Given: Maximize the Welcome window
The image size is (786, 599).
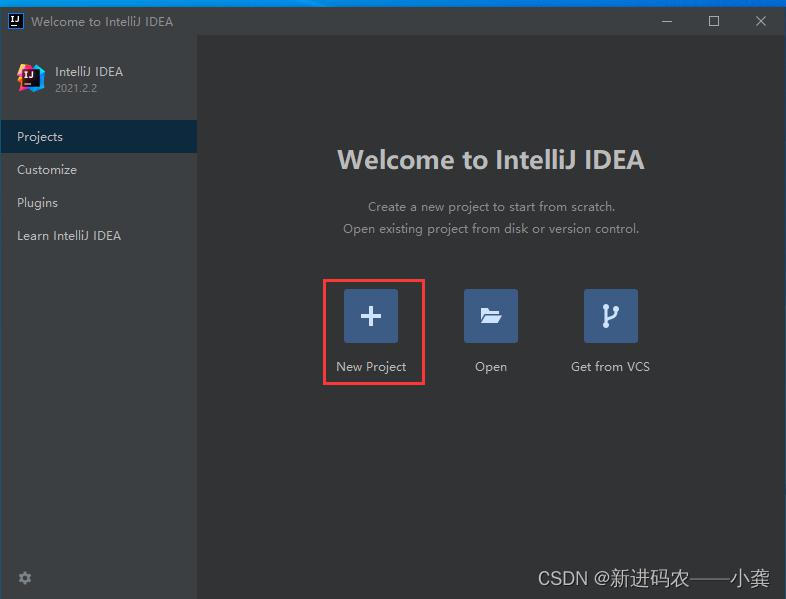Looking at the screenshot, I should click(714, 21).
